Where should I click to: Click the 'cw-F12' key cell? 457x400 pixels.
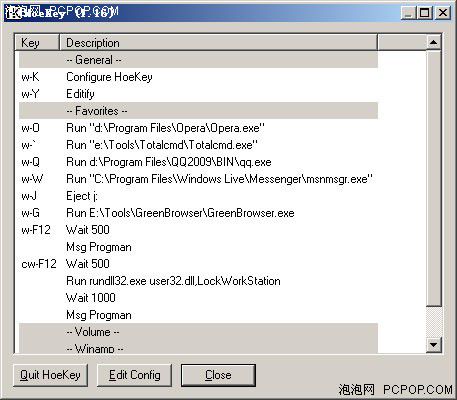point(39,264)
